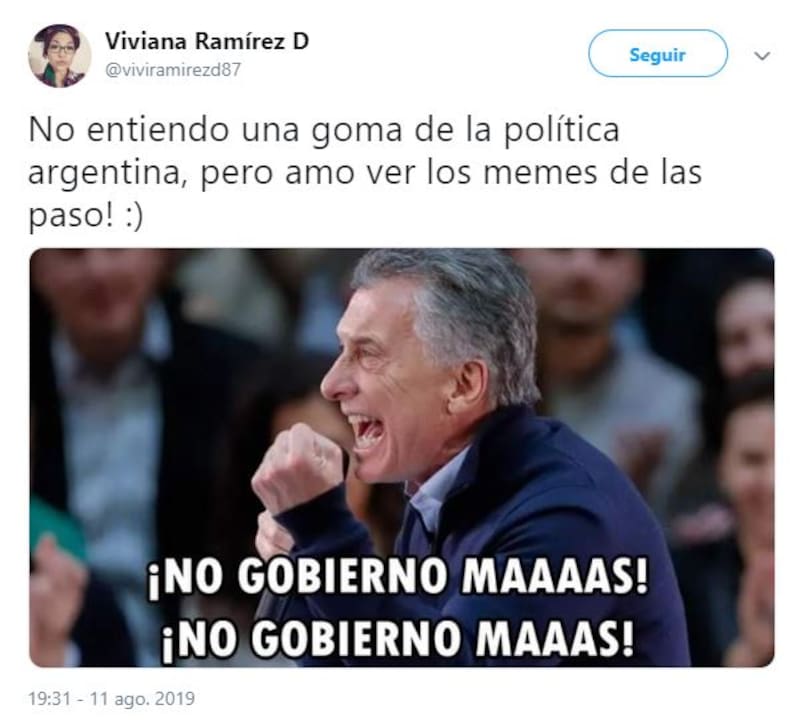
Task: Select the word política in the tweet
Action: [x=562, y=131]
